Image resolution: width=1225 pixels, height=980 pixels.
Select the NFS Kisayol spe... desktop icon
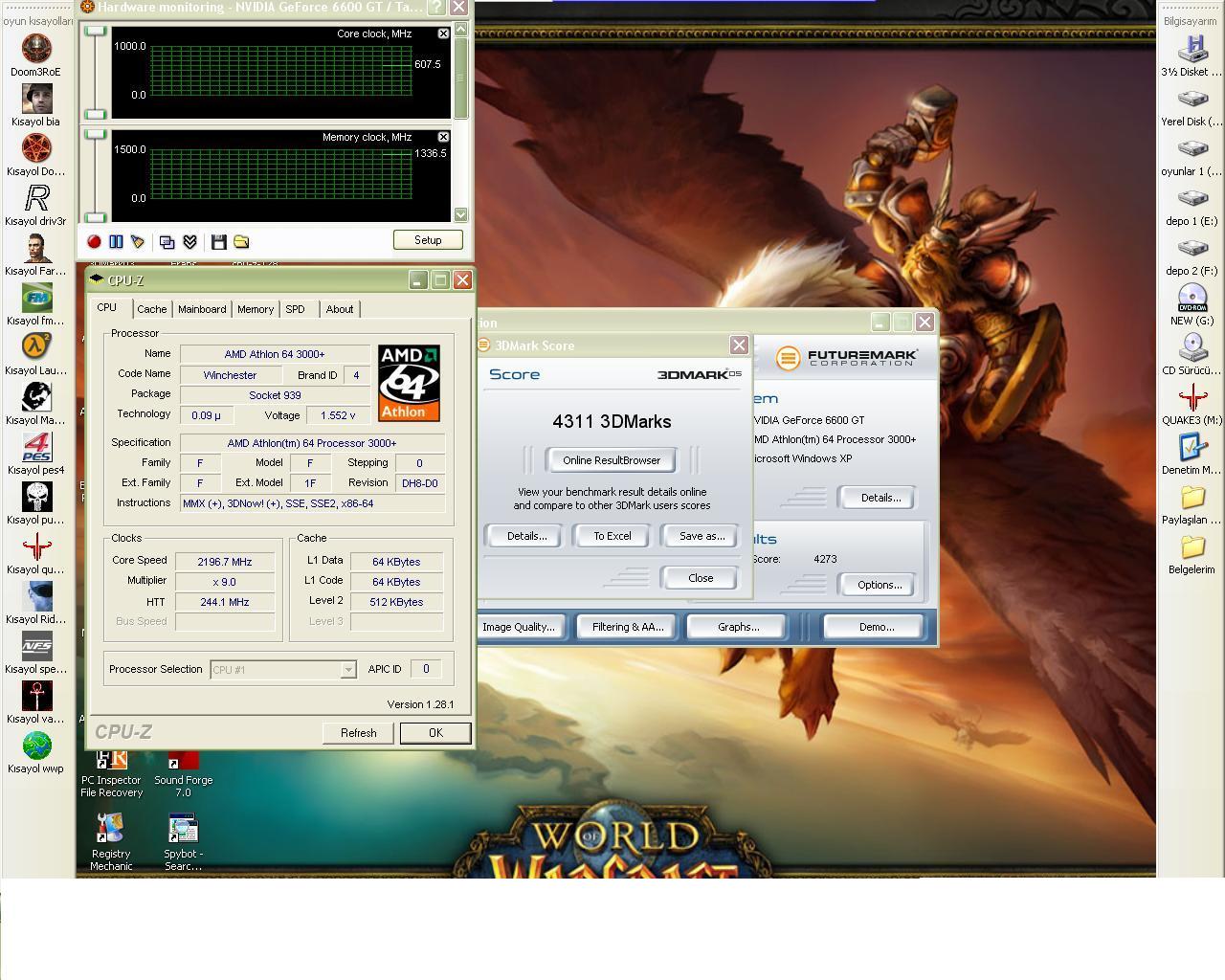point(36,653)
